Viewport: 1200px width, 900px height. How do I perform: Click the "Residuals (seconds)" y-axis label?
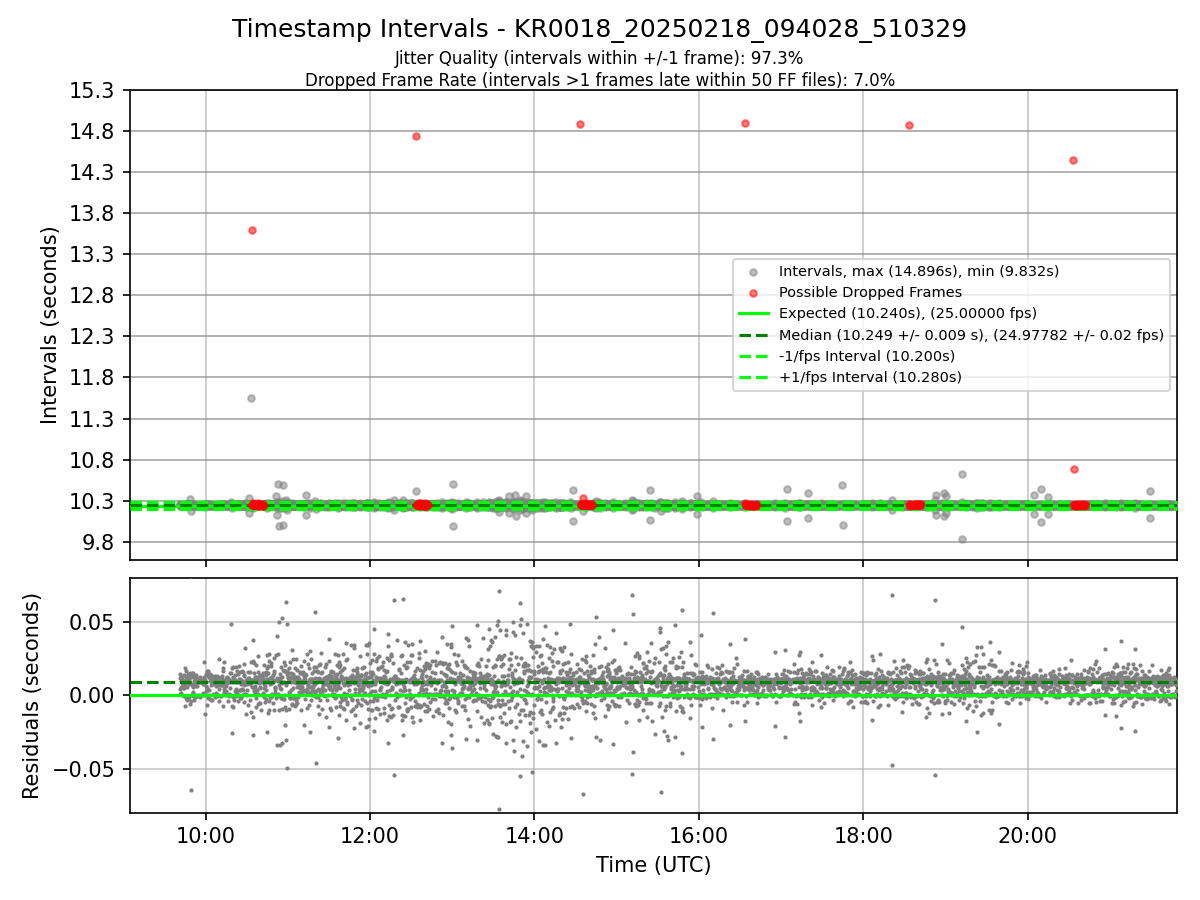(31, 695)
